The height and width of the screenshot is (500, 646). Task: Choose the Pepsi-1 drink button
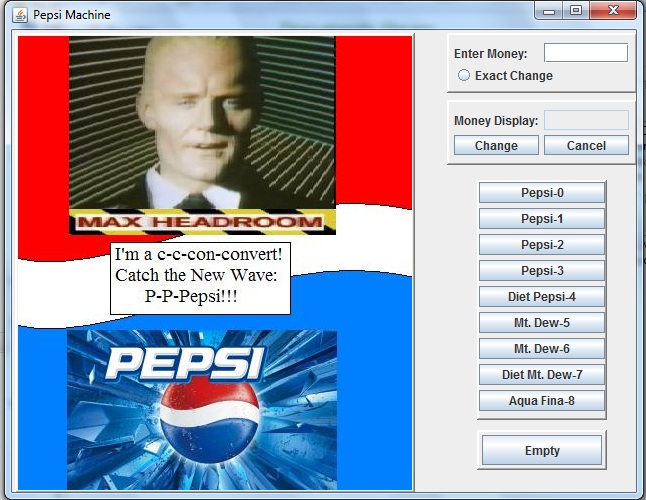click(x=542, y=219)
